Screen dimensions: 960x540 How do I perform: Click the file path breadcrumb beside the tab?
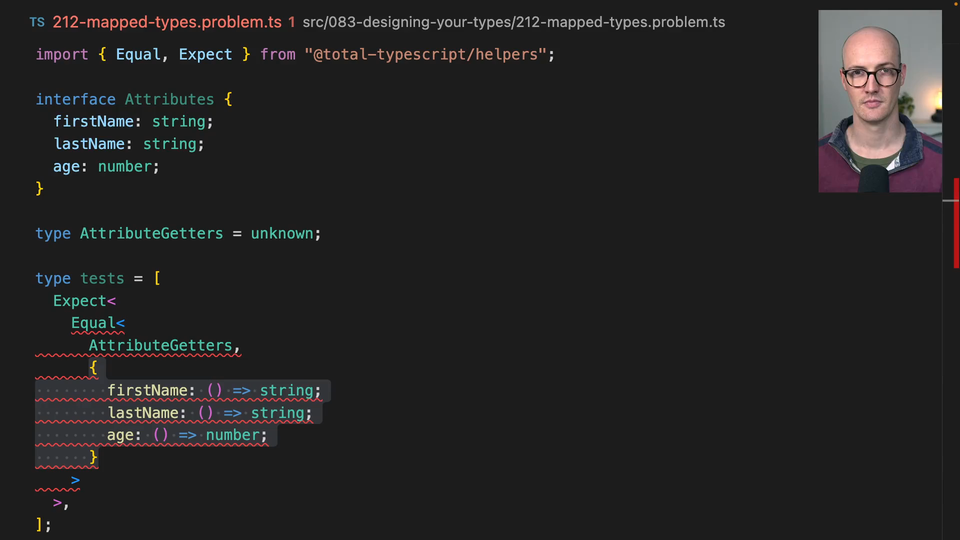tap(513, 21)
